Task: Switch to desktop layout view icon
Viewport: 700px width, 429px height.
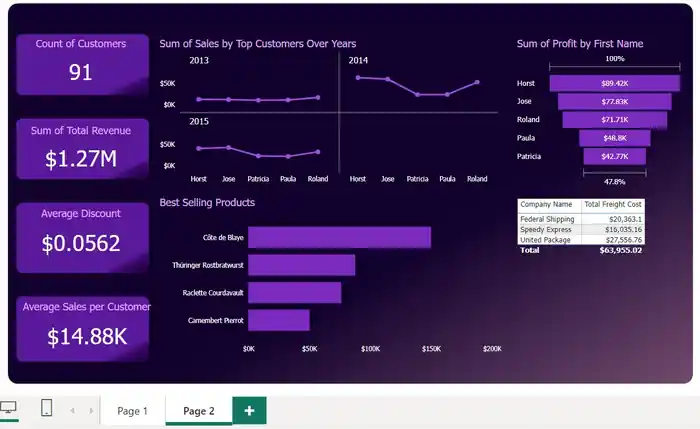Action: coord(8,407)
